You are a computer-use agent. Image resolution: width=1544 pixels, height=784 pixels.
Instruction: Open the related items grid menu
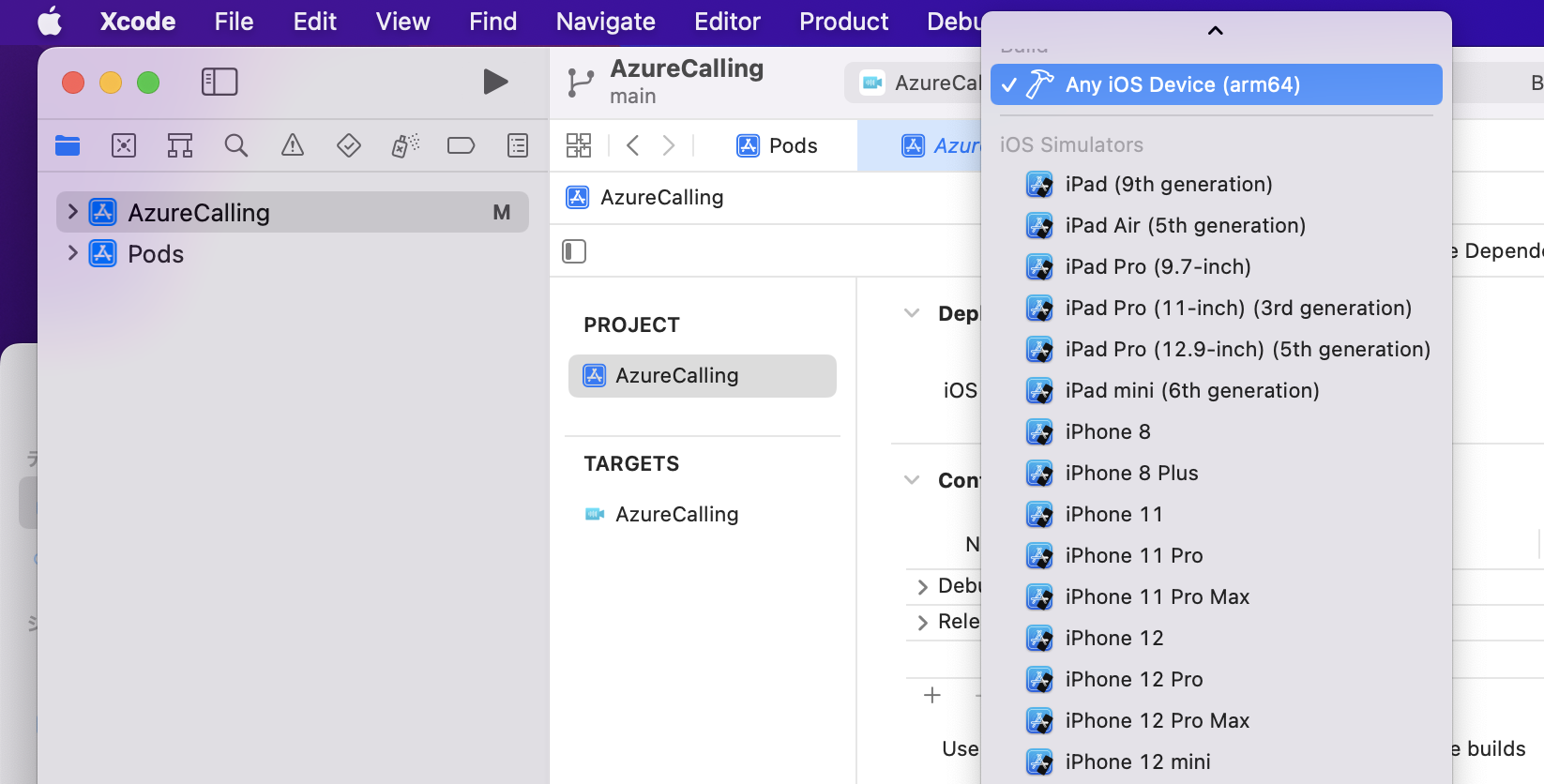coord(579,145)
